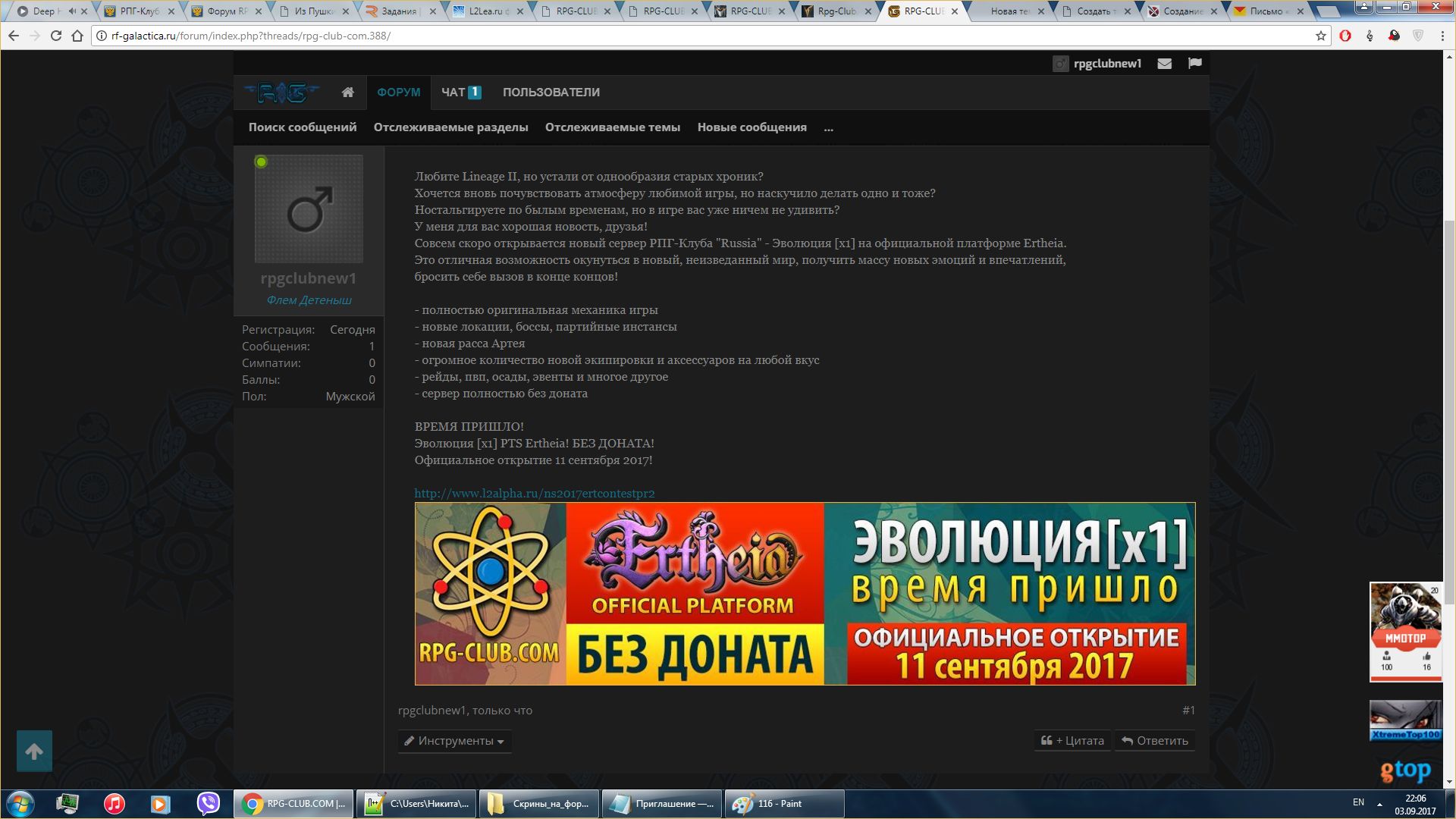Screen dimensions: 1456x819
Task: Click the rpgclubnew1 avatar picture
Action: coord(309,209)
